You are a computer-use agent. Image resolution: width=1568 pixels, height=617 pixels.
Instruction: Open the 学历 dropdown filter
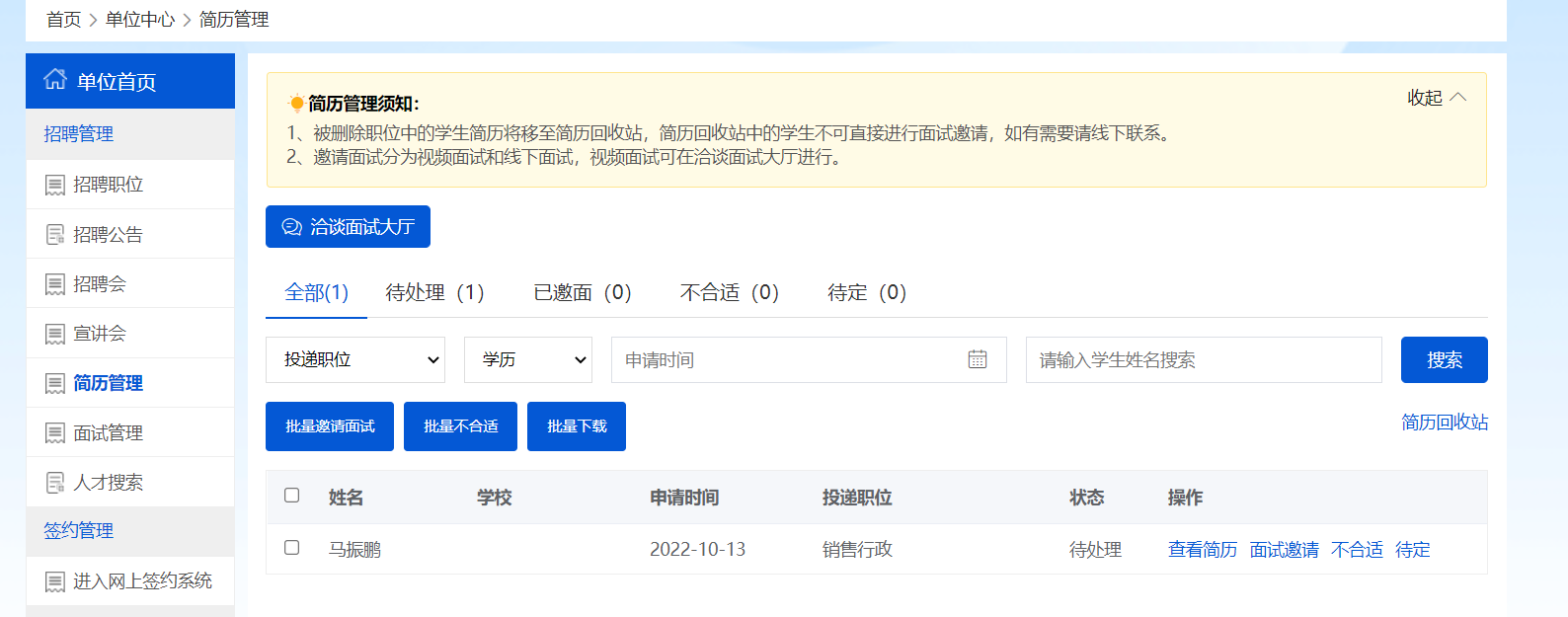527,359
